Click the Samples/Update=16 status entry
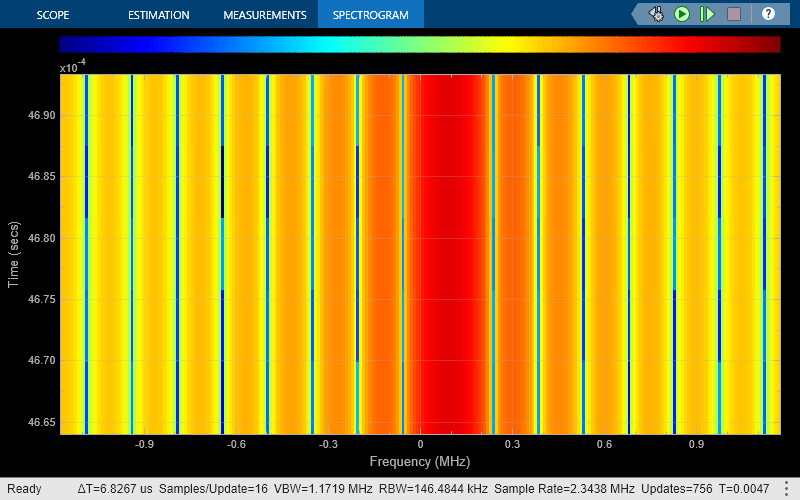Viewport: 800px width, 500px height. point(213,489)
